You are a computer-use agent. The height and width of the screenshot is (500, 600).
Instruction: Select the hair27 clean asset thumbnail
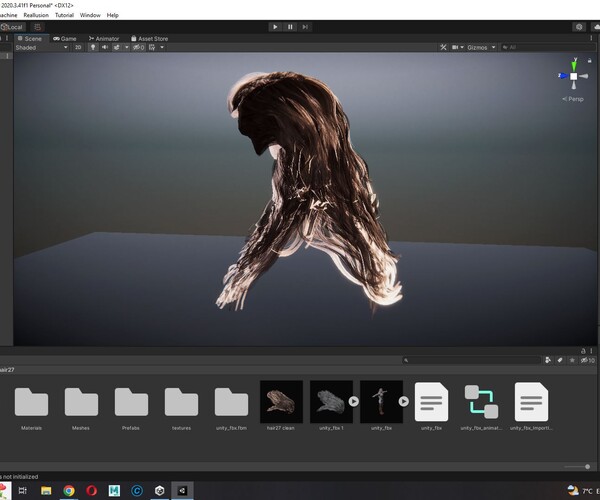pyautogui.click(x=281, y=402)
